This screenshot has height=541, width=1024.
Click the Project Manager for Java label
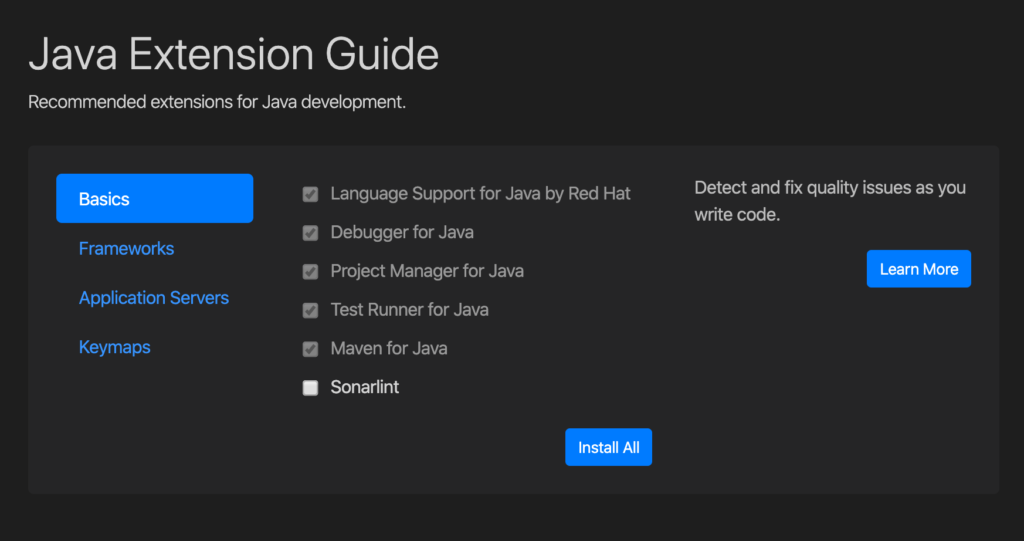(427, 271)
